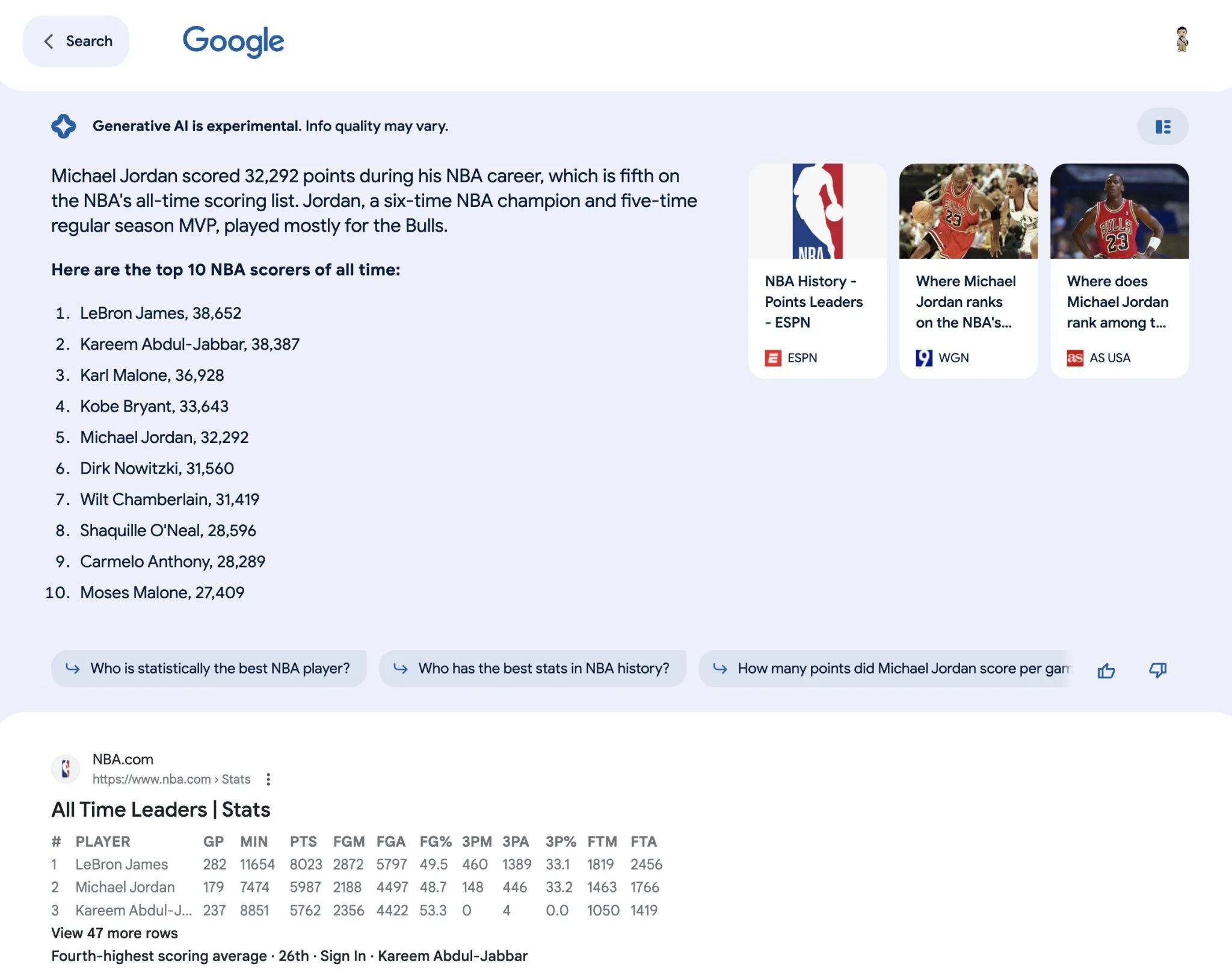Click the NBA.com site favicon
This screenshot has width=1232, height=975.
(x=66, y=769)
